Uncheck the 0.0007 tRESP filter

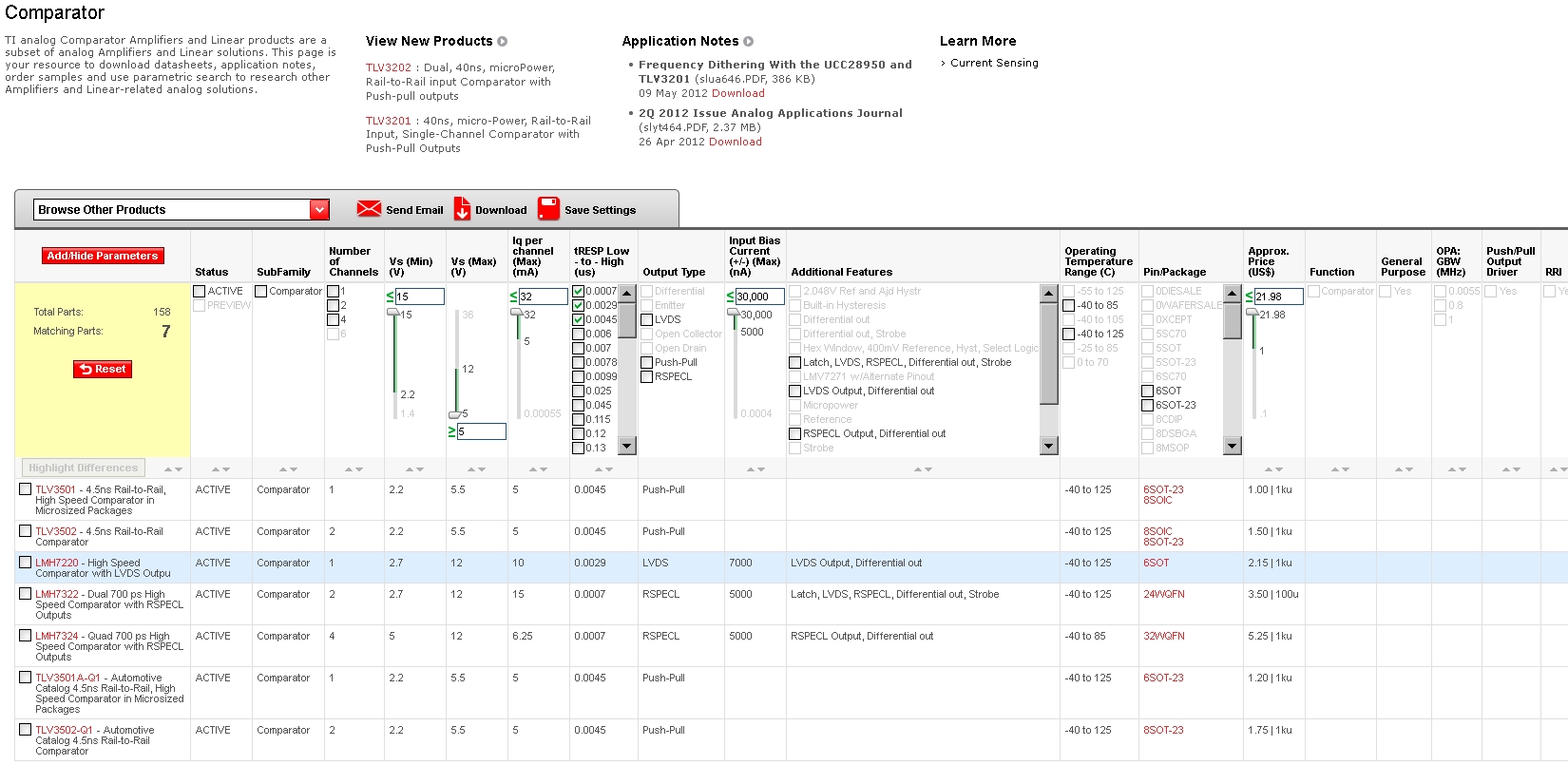click(x=579, y=292)
